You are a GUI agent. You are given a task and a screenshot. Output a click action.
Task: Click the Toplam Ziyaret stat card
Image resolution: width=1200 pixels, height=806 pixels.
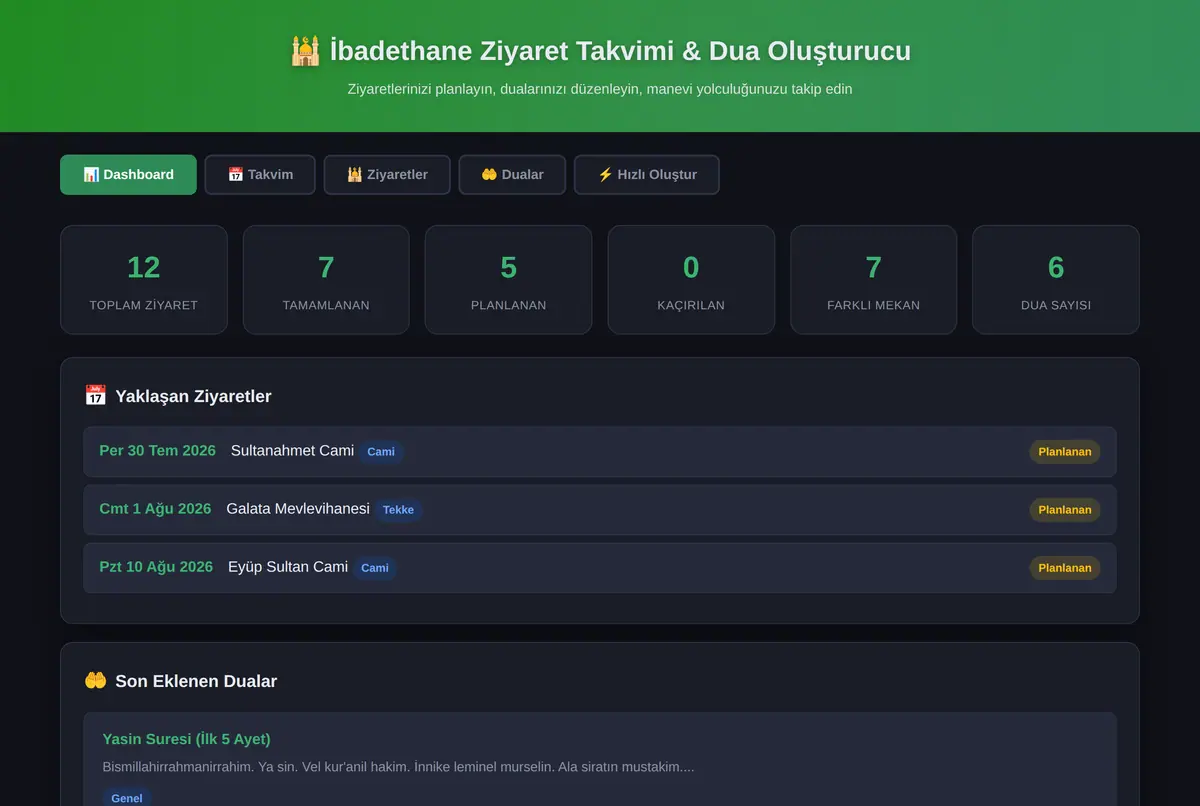[144, 280]
